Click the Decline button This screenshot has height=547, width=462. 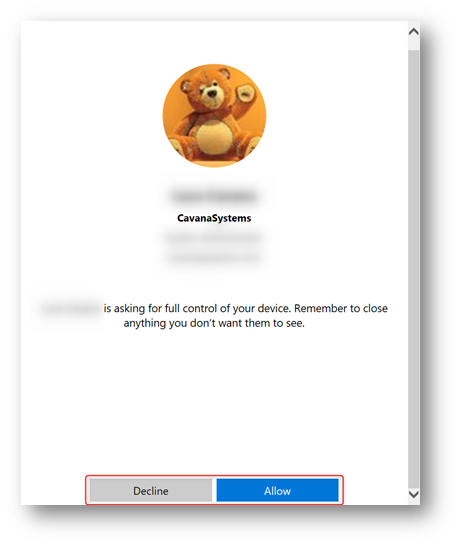pos(151,490)
